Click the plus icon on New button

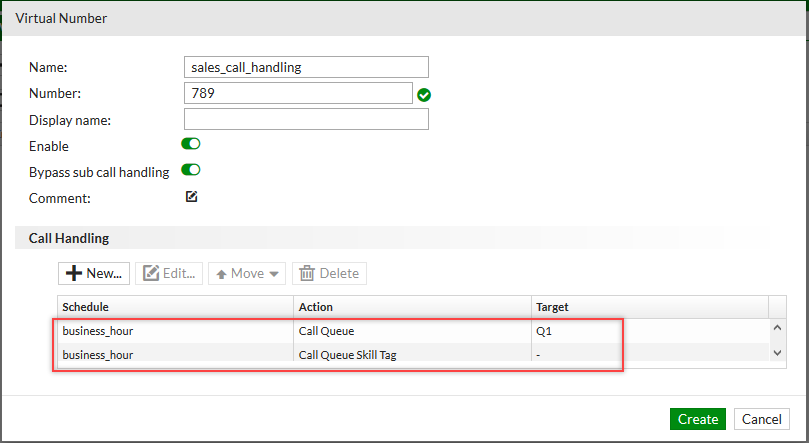[x=74, y=273]
